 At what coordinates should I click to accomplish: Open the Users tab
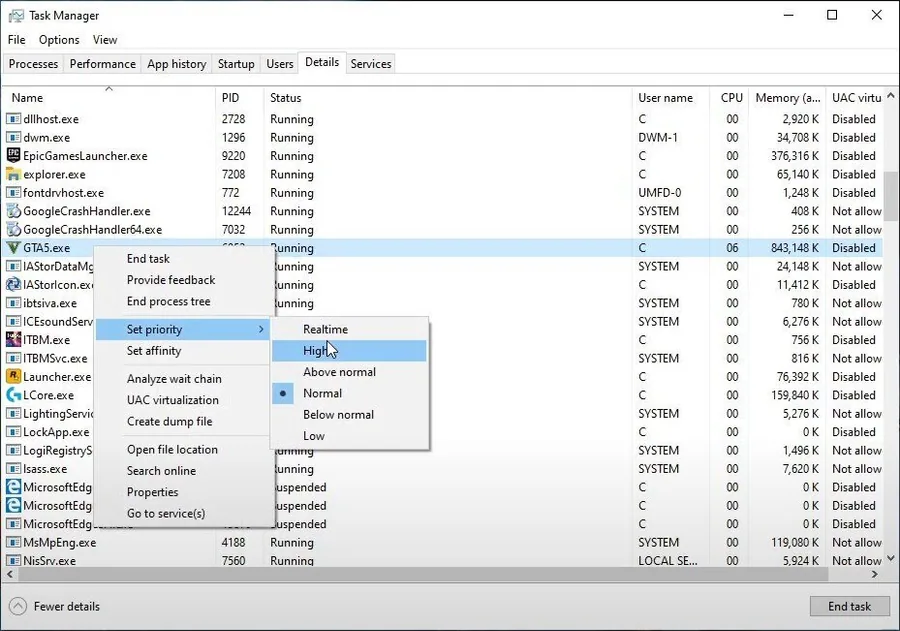pos(280,64)
